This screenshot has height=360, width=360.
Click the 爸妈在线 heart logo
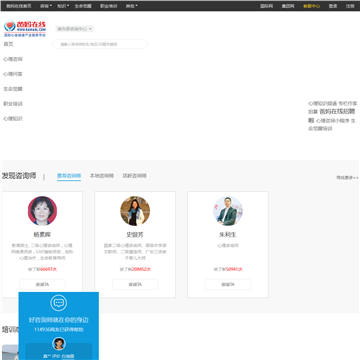coord(25,28)
